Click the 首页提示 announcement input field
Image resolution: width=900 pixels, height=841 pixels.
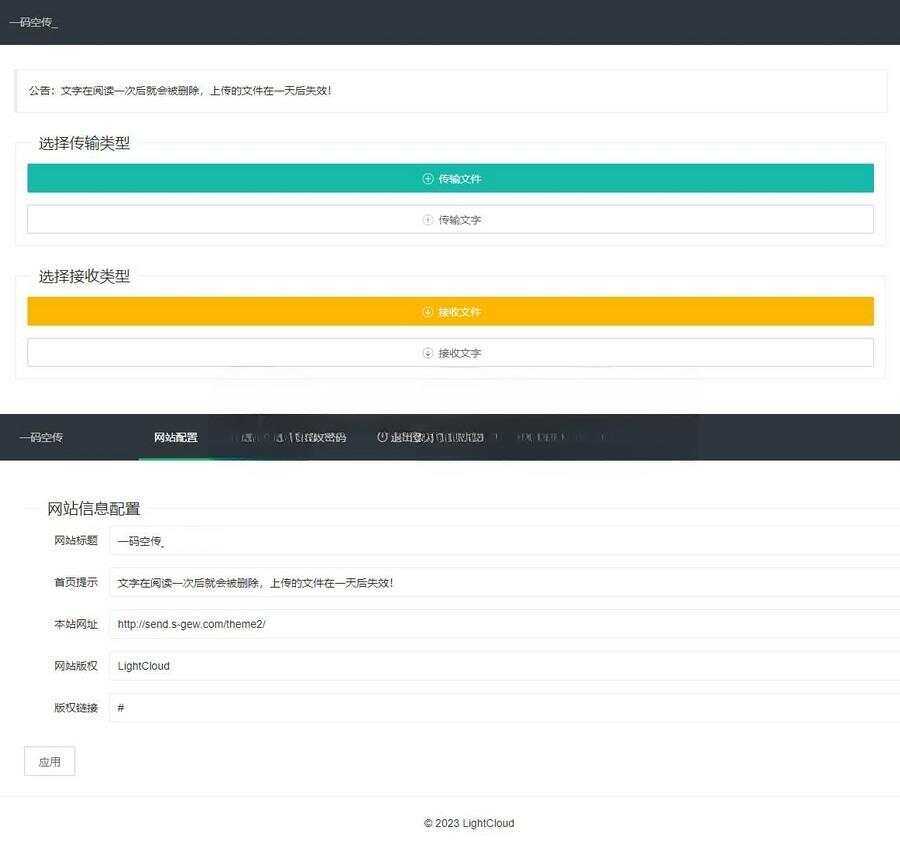click(400, 582)
